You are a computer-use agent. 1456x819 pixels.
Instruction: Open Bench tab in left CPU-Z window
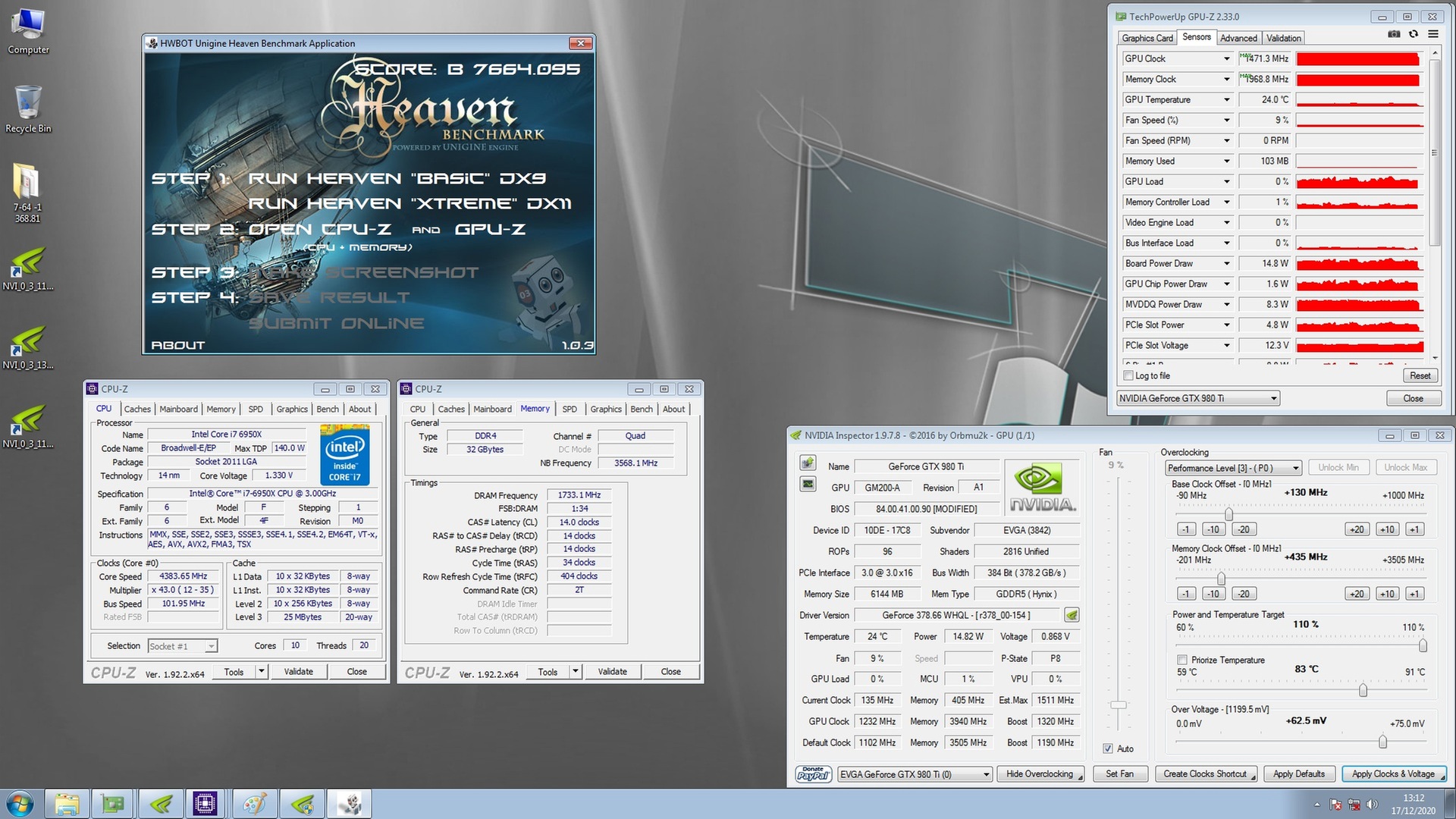[x=328, y=409]
